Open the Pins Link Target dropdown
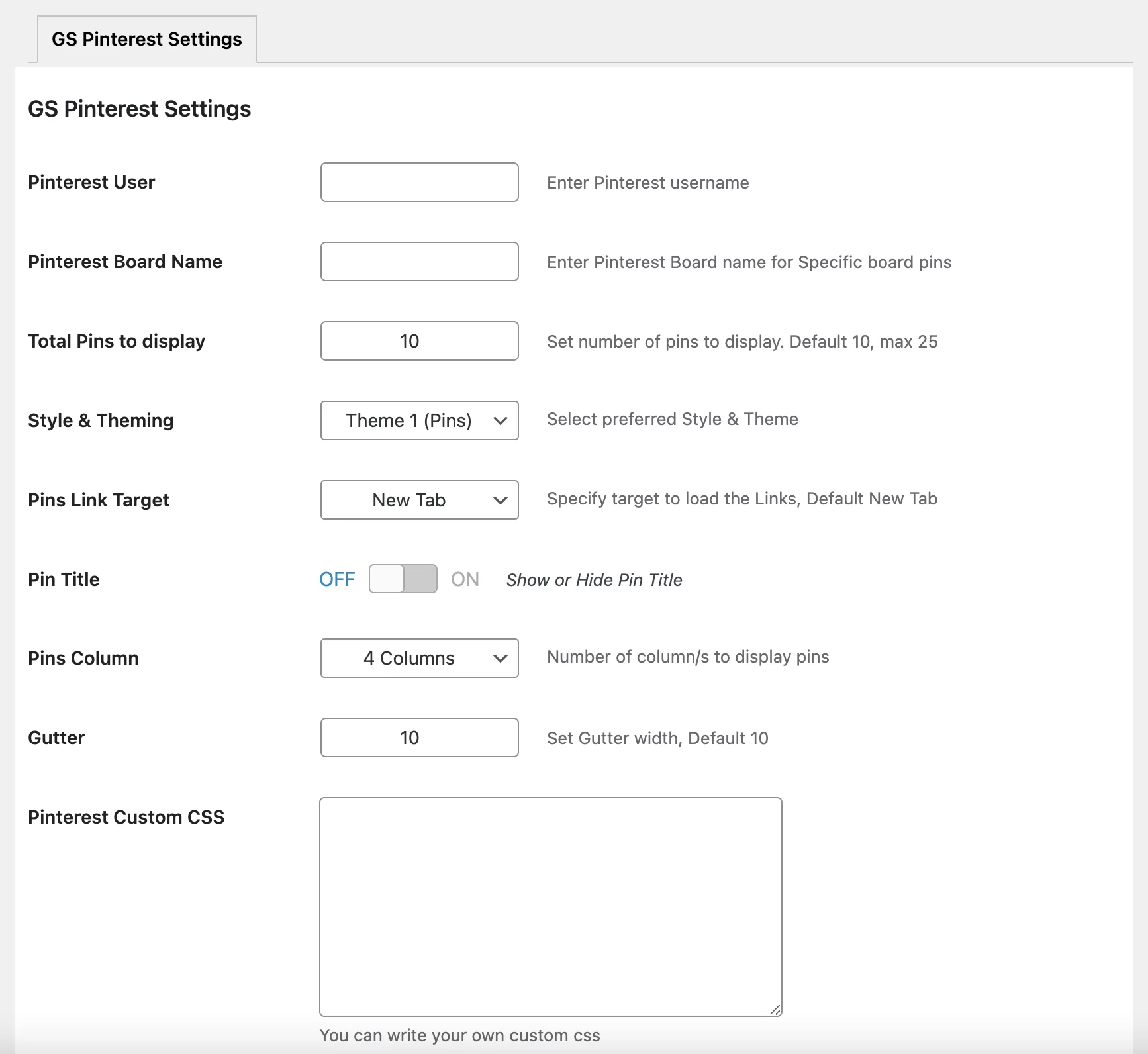This screenshot has height=1054, width=1148. (x=419, y=500)
